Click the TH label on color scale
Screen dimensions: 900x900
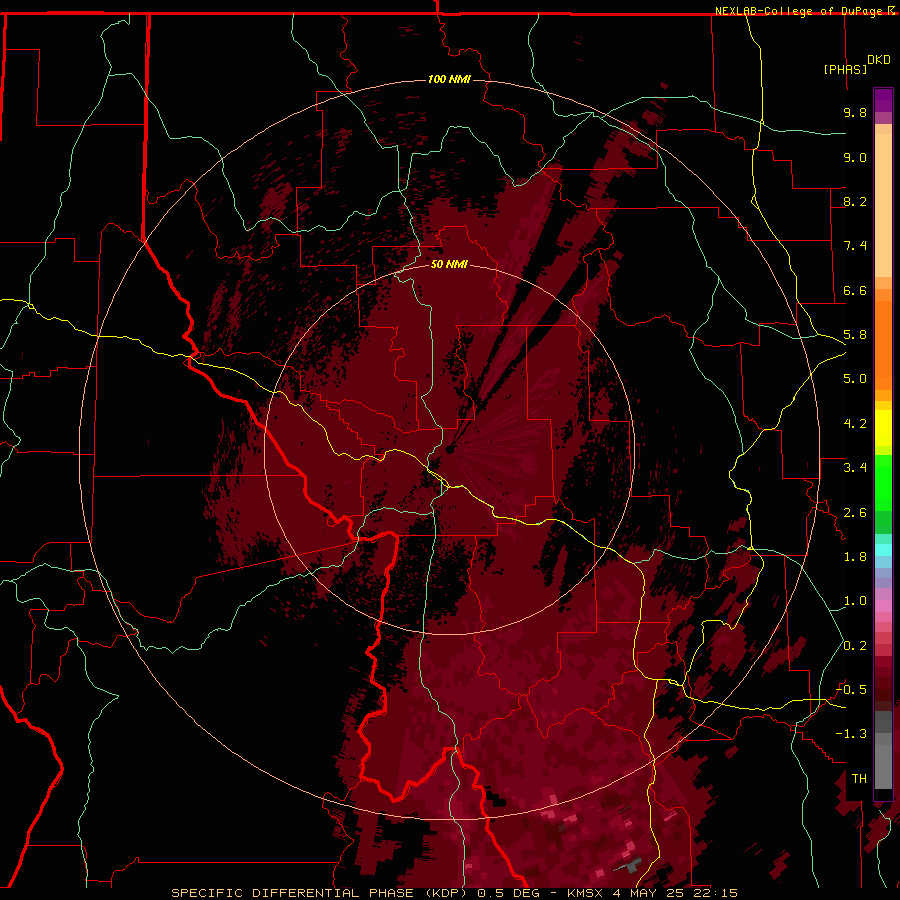tap(859, 779)
